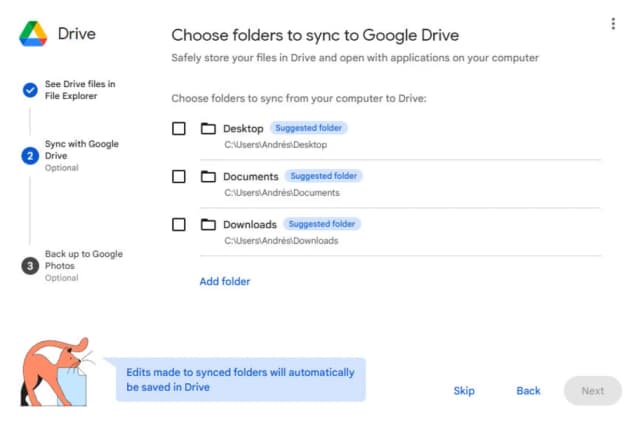Image resolution: width=640 pixels, height=421 pixels.
Task: Click the Suggested folder badge beside Downloads
Action: [322, 224]
